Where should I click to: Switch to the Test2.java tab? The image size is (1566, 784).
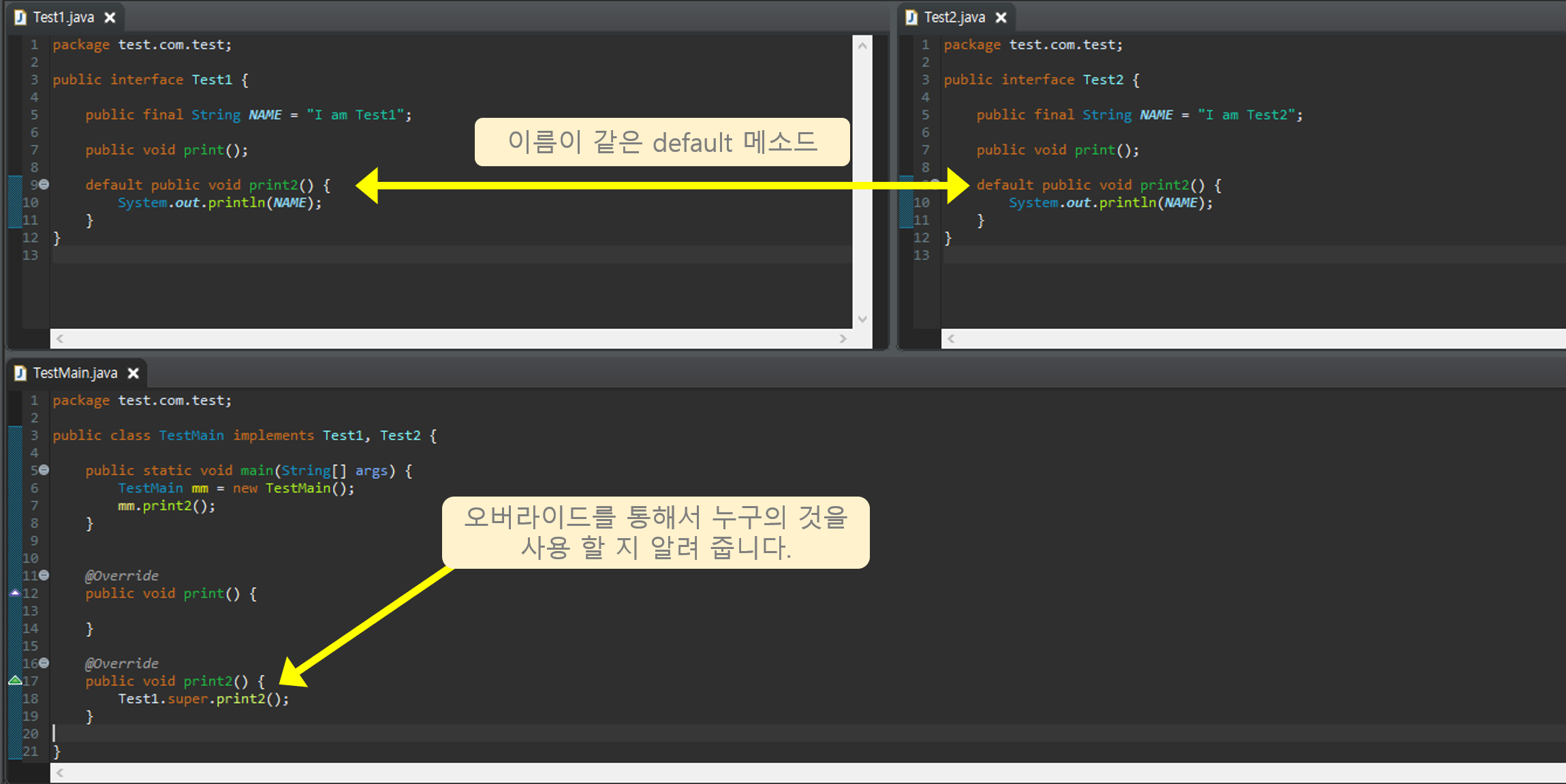point(954,18)
